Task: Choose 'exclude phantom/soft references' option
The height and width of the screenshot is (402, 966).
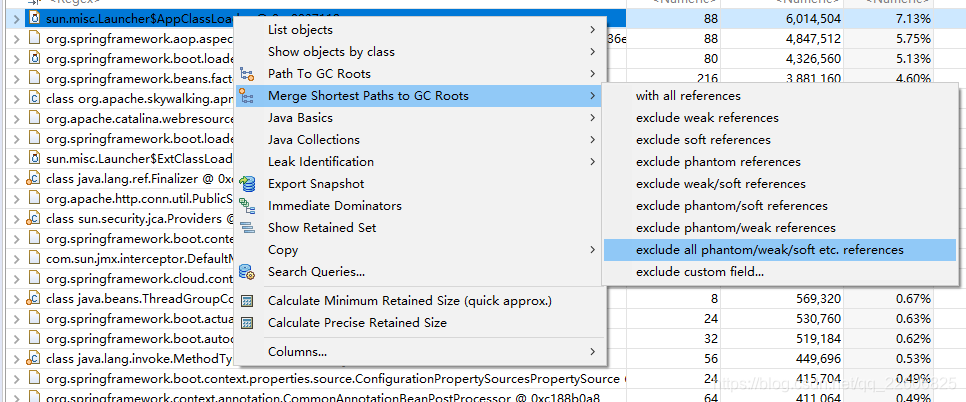Action: (x=780, y=206)
